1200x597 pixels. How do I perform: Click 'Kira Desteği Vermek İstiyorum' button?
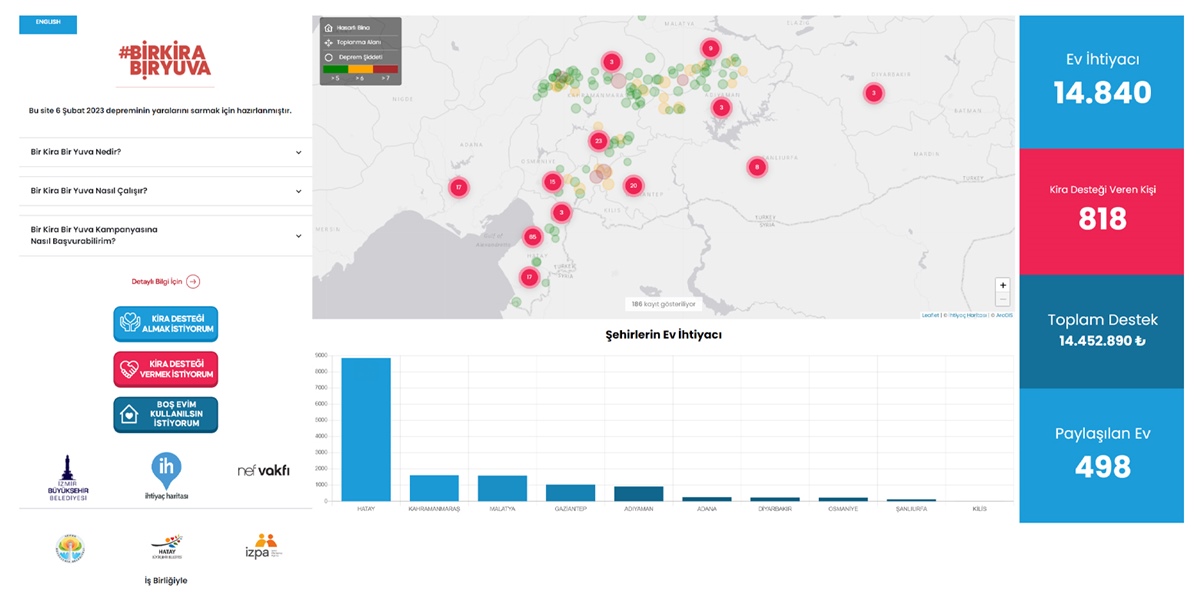(165, 369)
